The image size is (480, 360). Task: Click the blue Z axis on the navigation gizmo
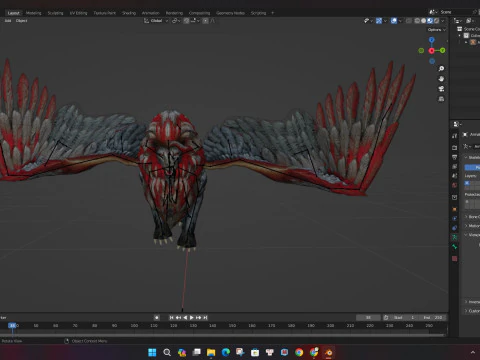pyautogui.click(x=432, y=40)
